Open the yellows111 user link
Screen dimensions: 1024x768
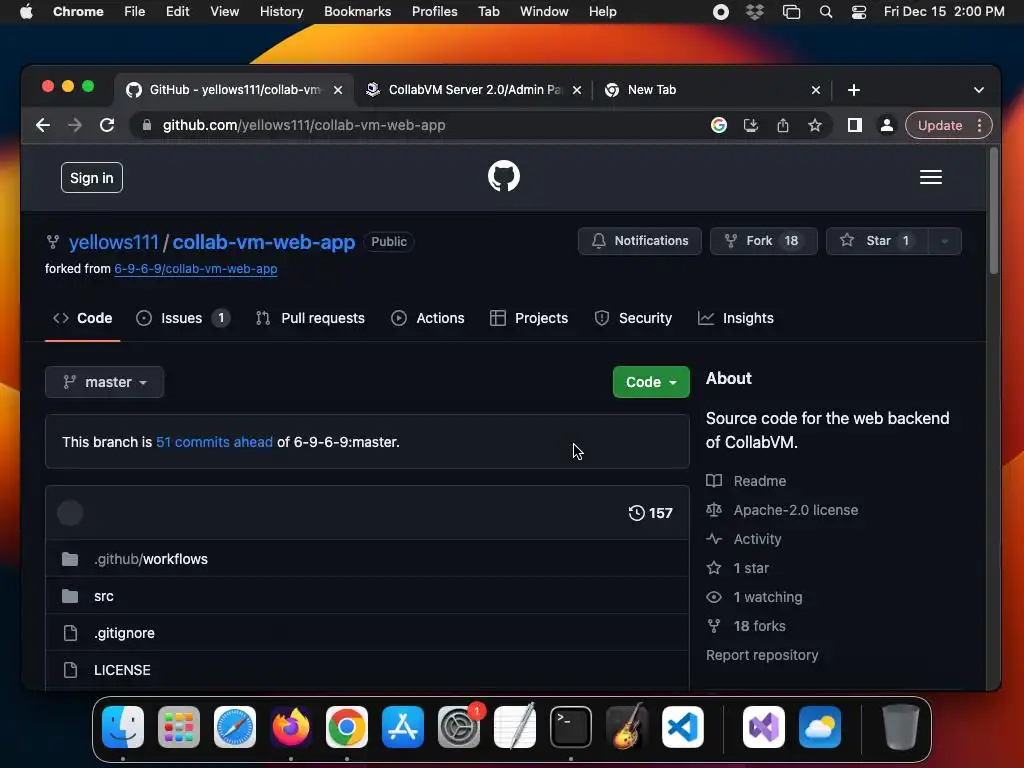tap(114, 242)
